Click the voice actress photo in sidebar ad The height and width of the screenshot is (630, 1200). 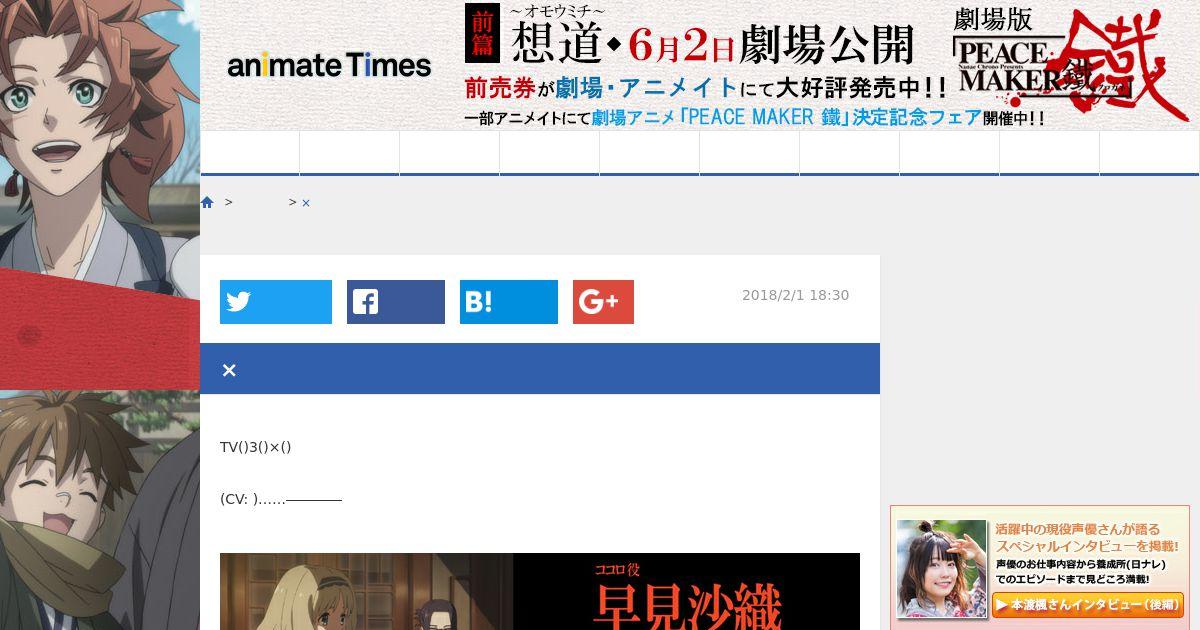(941, 568)
